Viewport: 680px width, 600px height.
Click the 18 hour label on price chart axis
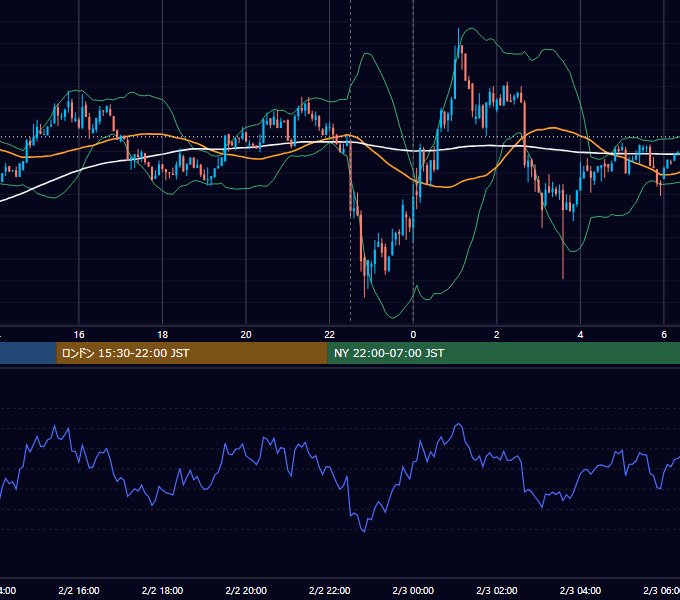163,335
